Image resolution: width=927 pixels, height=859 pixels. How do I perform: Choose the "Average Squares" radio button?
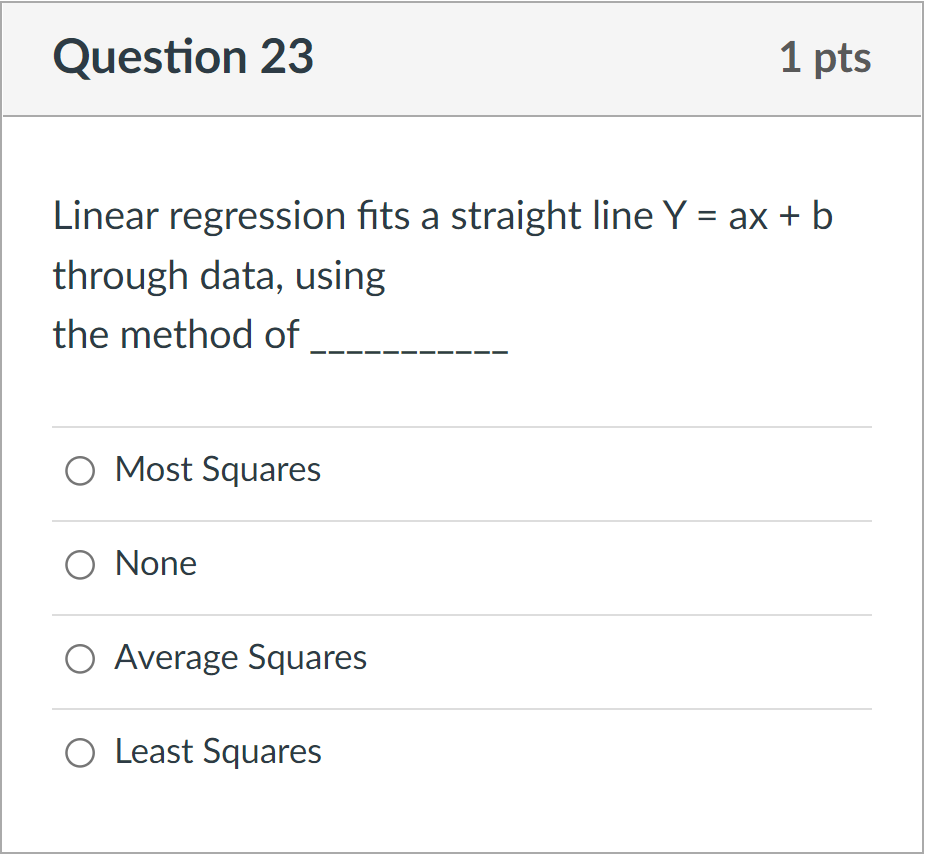coord(80,659)
